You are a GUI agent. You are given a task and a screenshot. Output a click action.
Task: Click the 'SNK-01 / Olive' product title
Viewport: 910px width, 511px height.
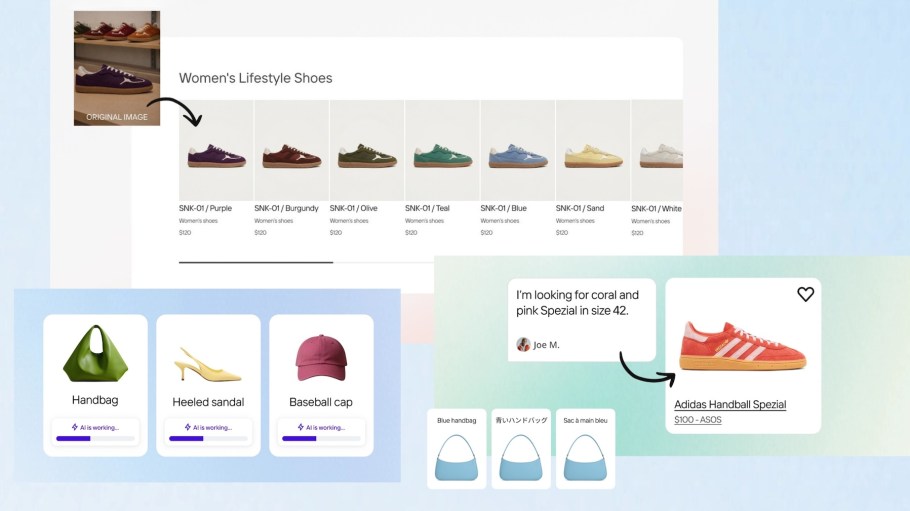click(353, 208)
